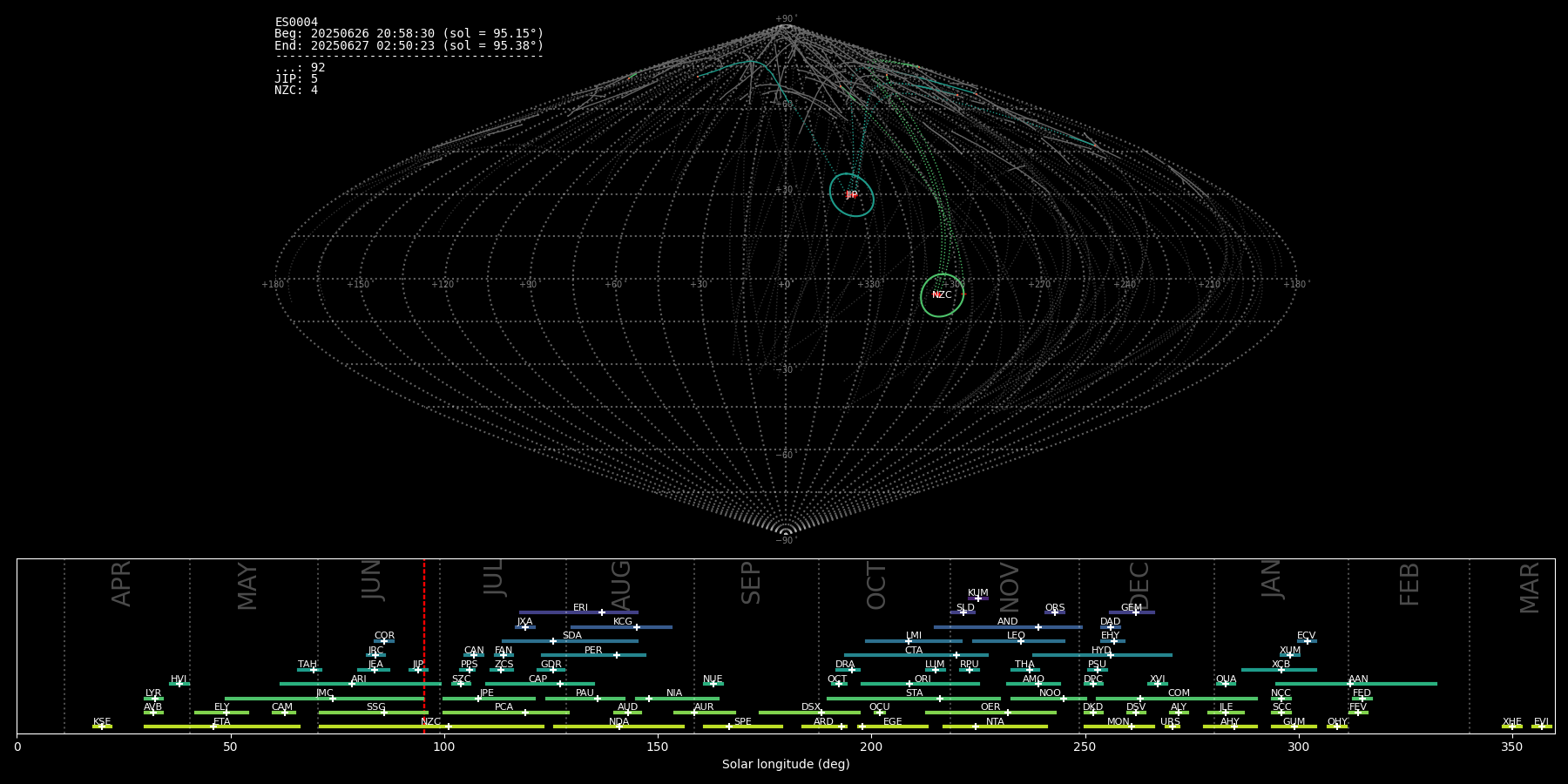Click the Beg: 20250626 20:58:30 line
Screen dimensions: 1568x784
(409, 34)
